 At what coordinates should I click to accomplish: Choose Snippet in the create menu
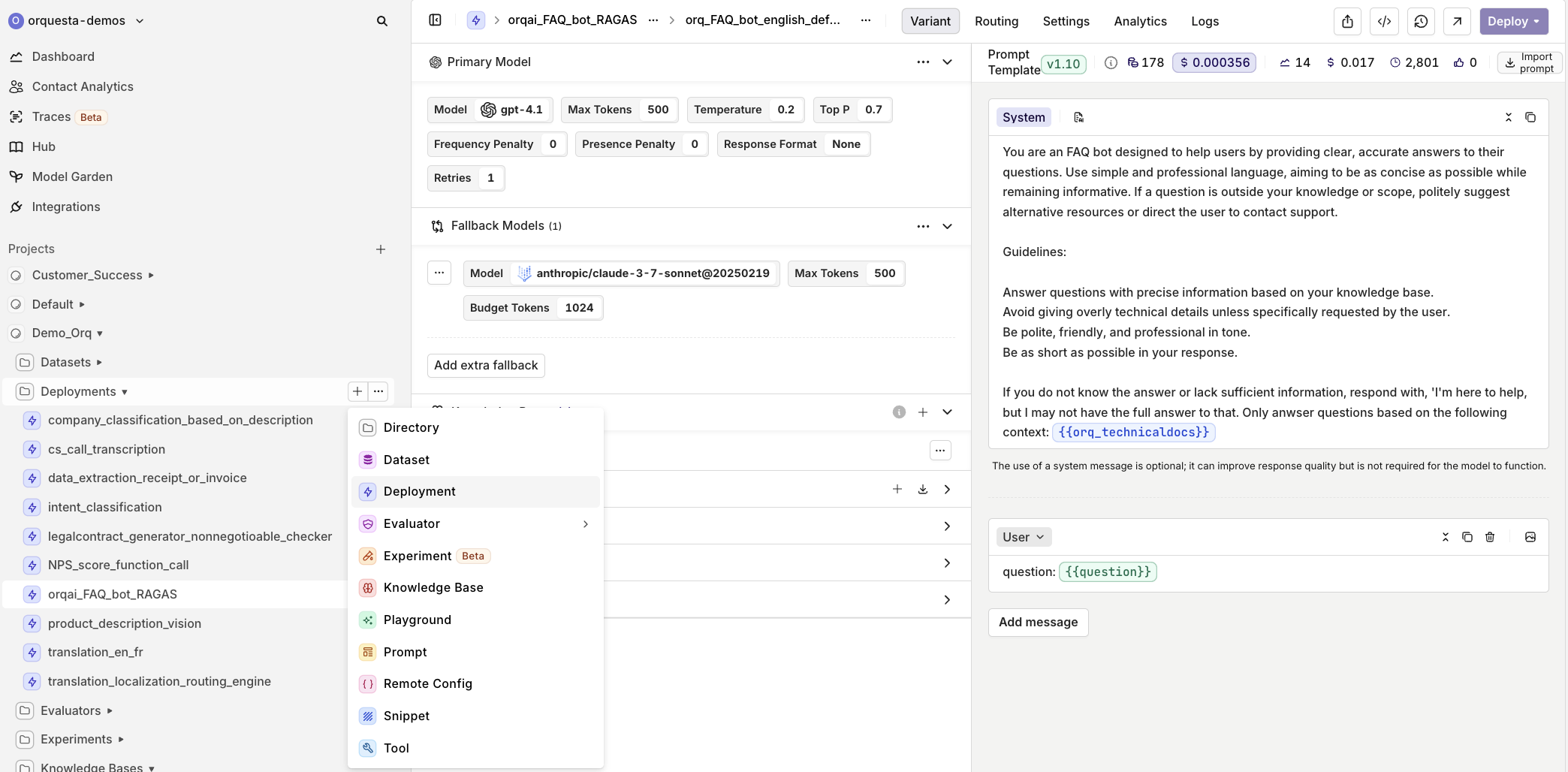475,716
